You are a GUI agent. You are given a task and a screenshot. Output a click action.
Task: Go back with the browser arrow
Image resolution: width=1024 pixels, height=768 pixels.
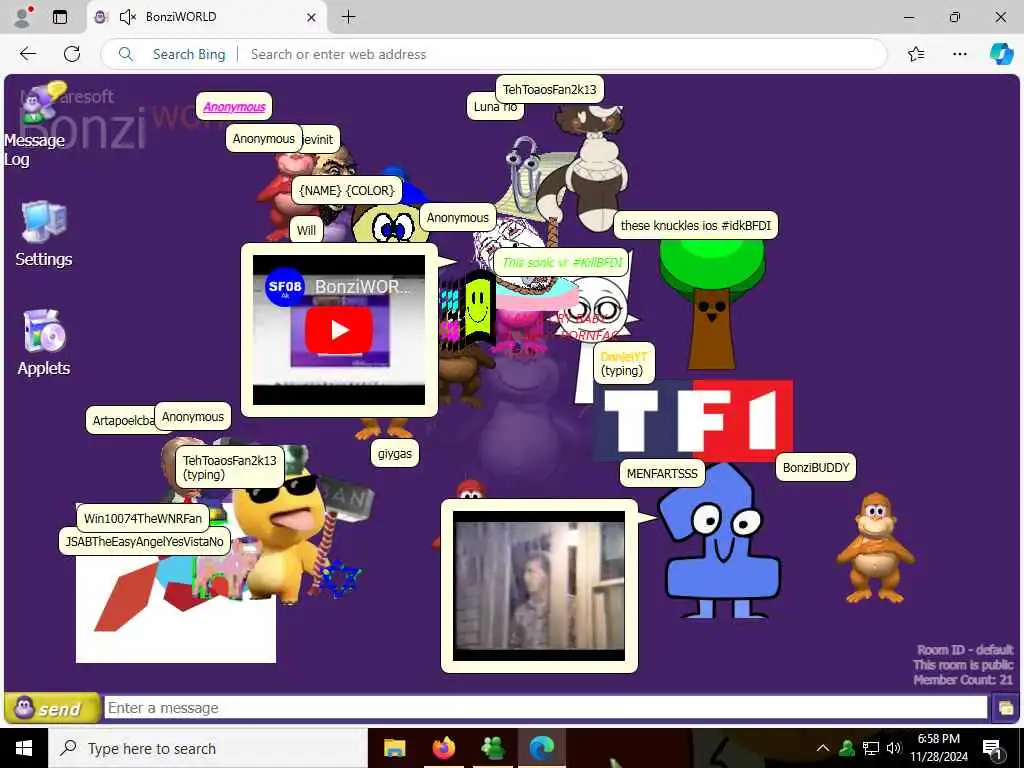click(x=28, y=54)
